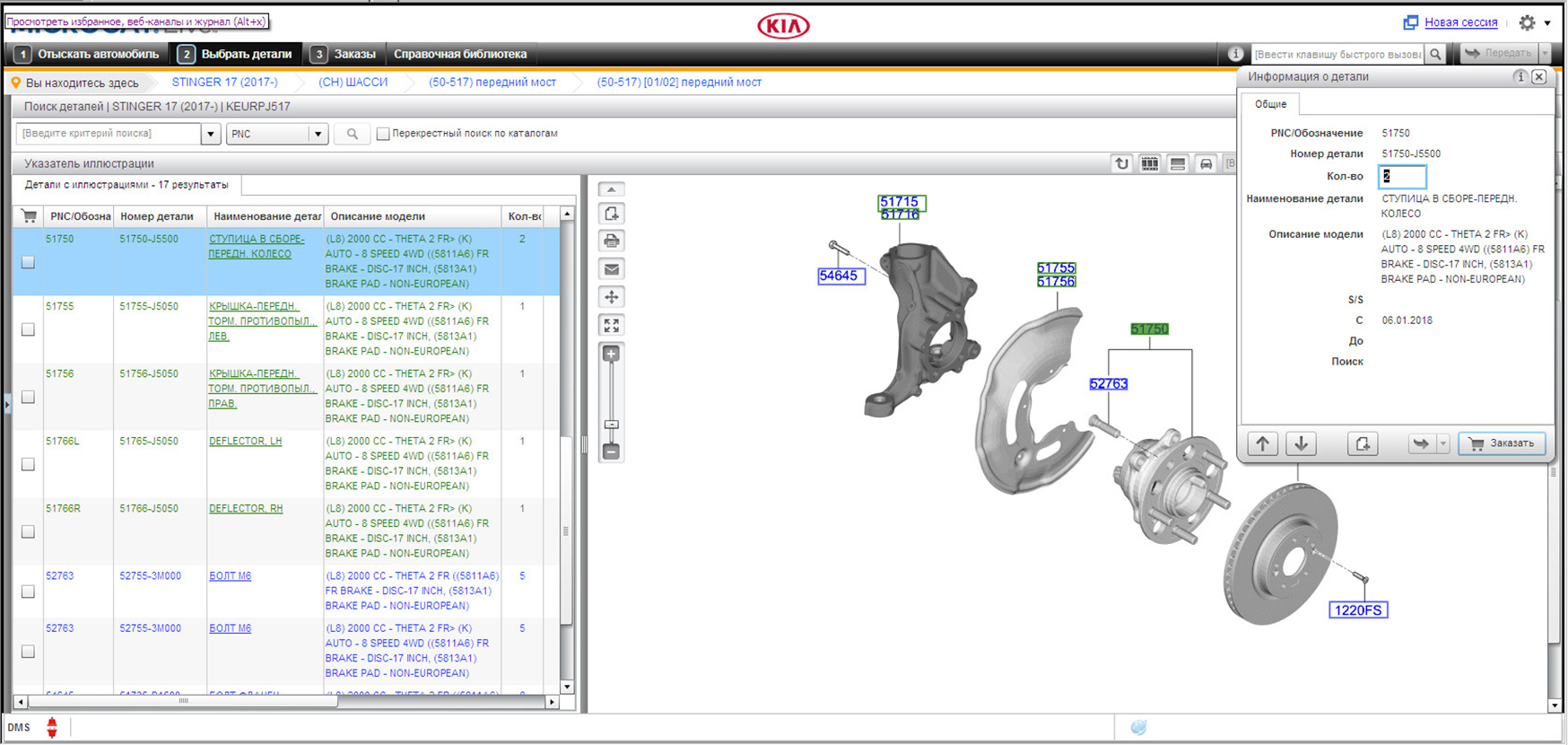This screenshot has height=745, width=1568.
Task: Check the box for part 51750-J5500
Action: click(x=29, y=262)
